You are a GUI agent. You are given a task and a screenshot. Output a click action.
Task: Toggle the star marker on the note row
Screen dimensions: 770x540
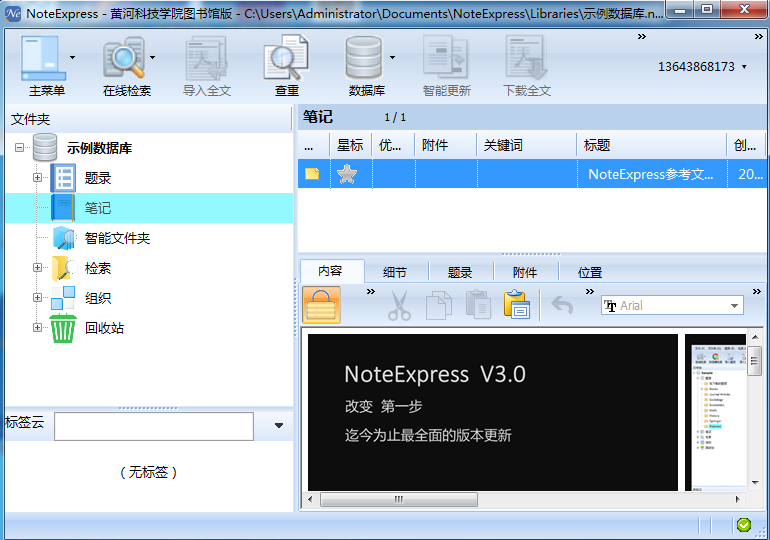[x=347, y=174]
